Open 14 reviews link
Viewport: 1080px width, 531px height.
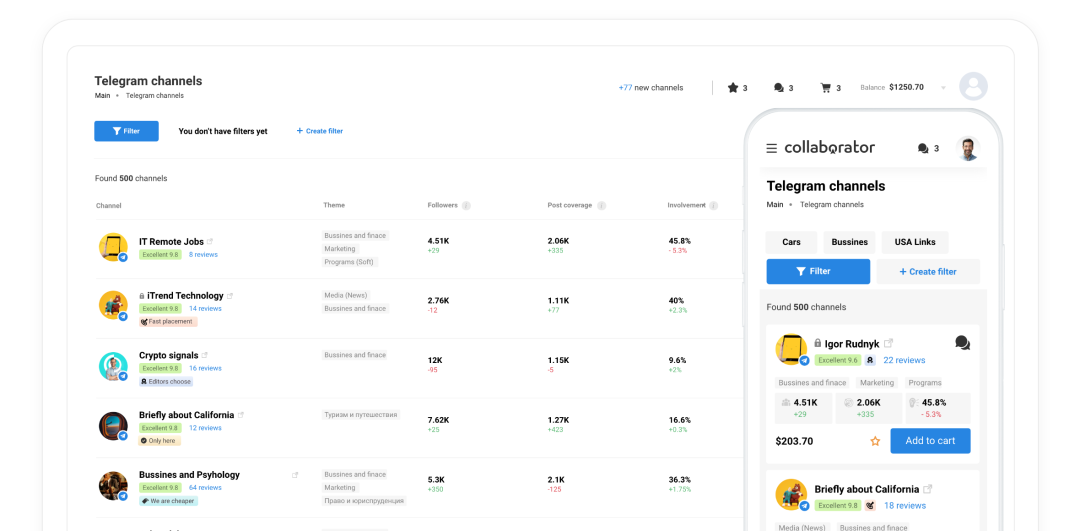[205, 309]
